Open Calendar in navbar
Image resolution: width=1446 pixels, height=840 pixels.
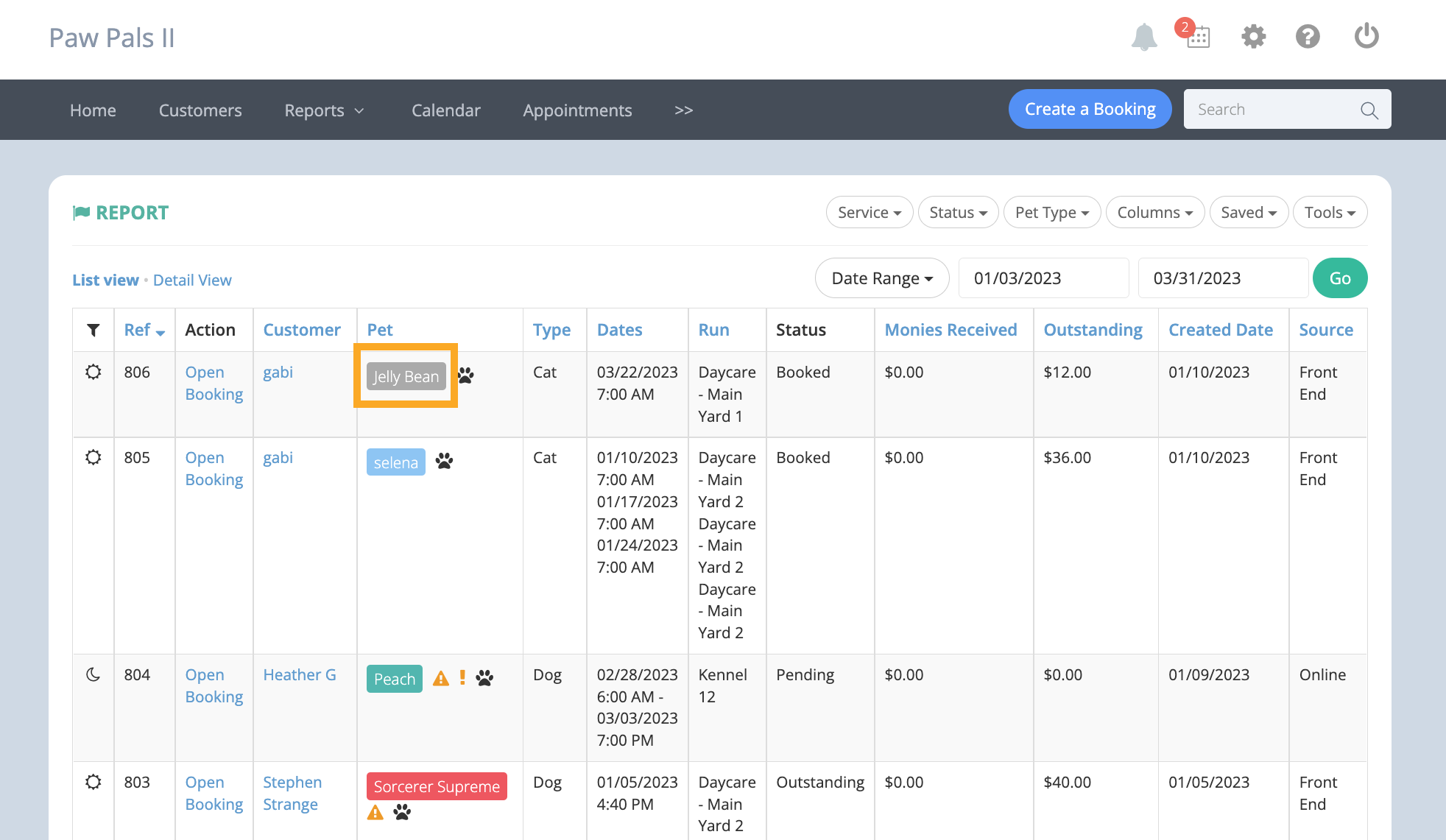pyautogui.click(x=446, y=110)
